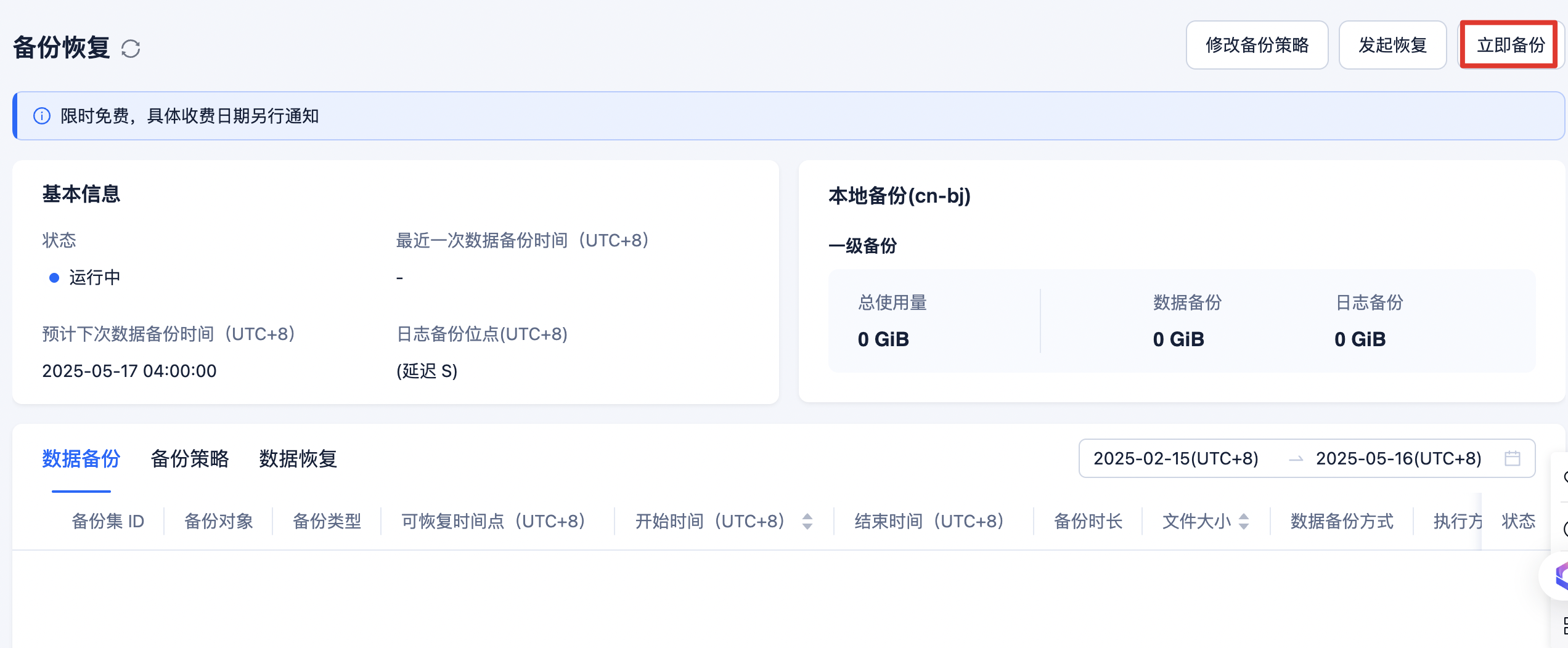
Task: Click the blue 运行中 status dot
Action: pyautogui.click(x=54, y=278)
